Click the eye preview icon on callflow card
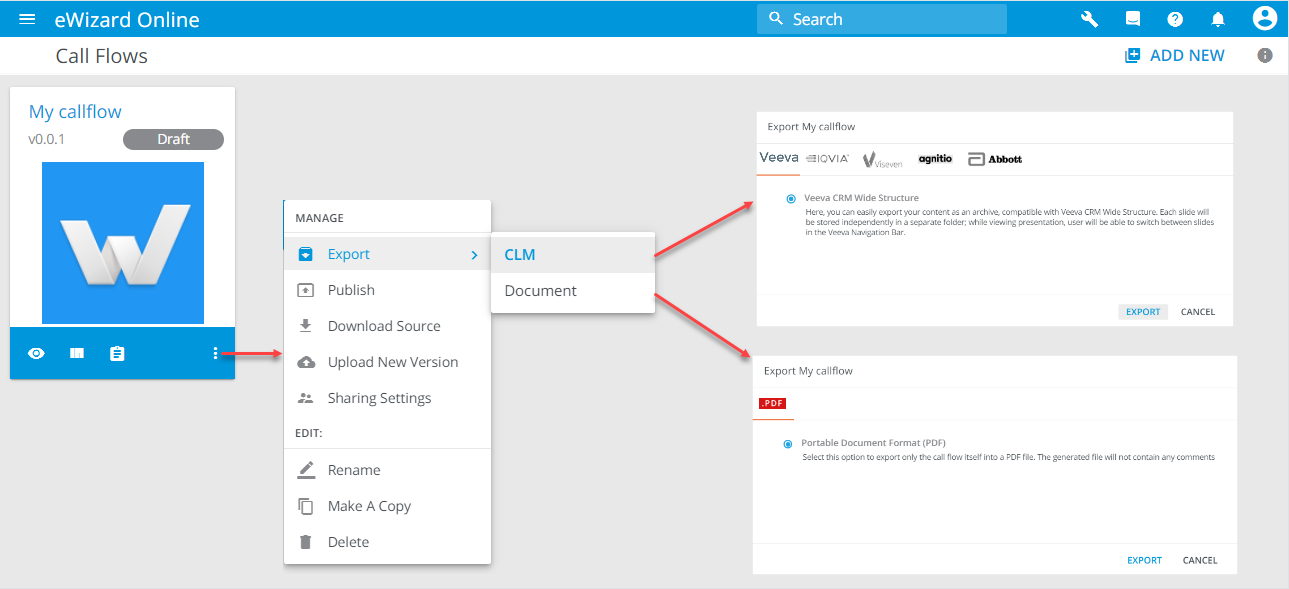This screenshot has width=1289, height=589. tap(36, 353)
